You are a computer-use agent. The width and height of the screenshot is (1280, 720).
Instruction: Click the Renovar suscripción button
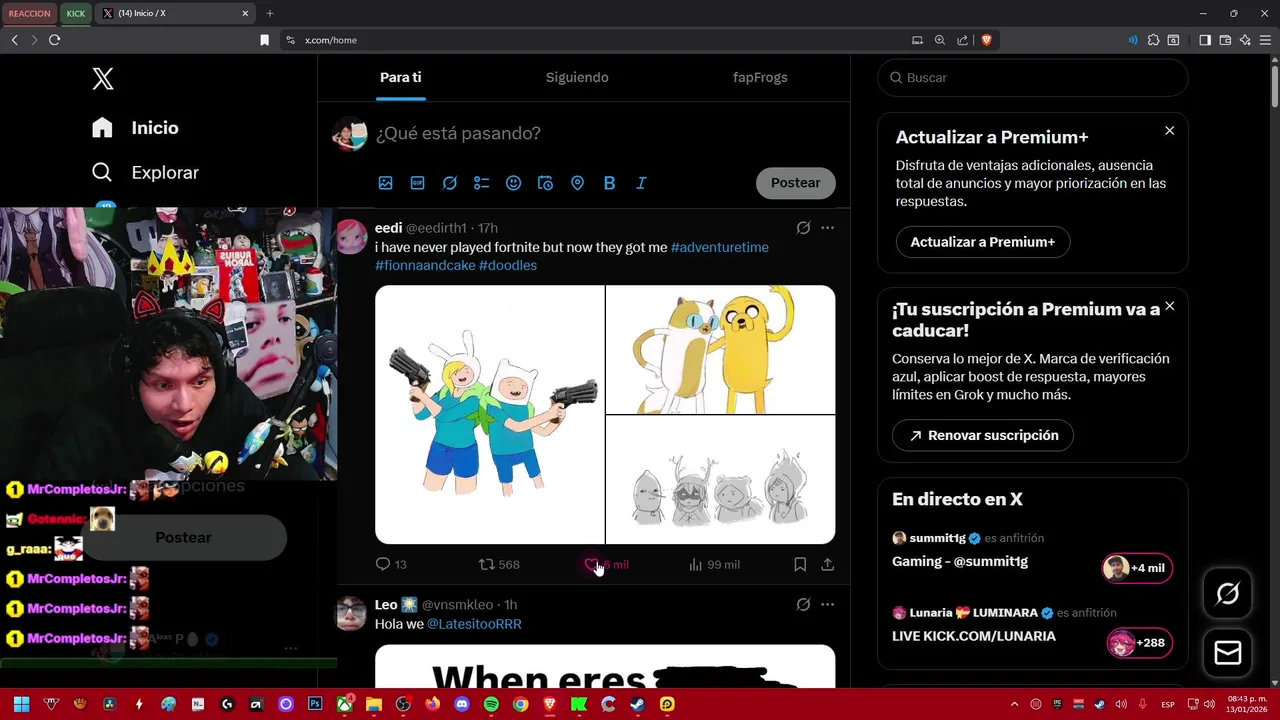coord(983,436)
